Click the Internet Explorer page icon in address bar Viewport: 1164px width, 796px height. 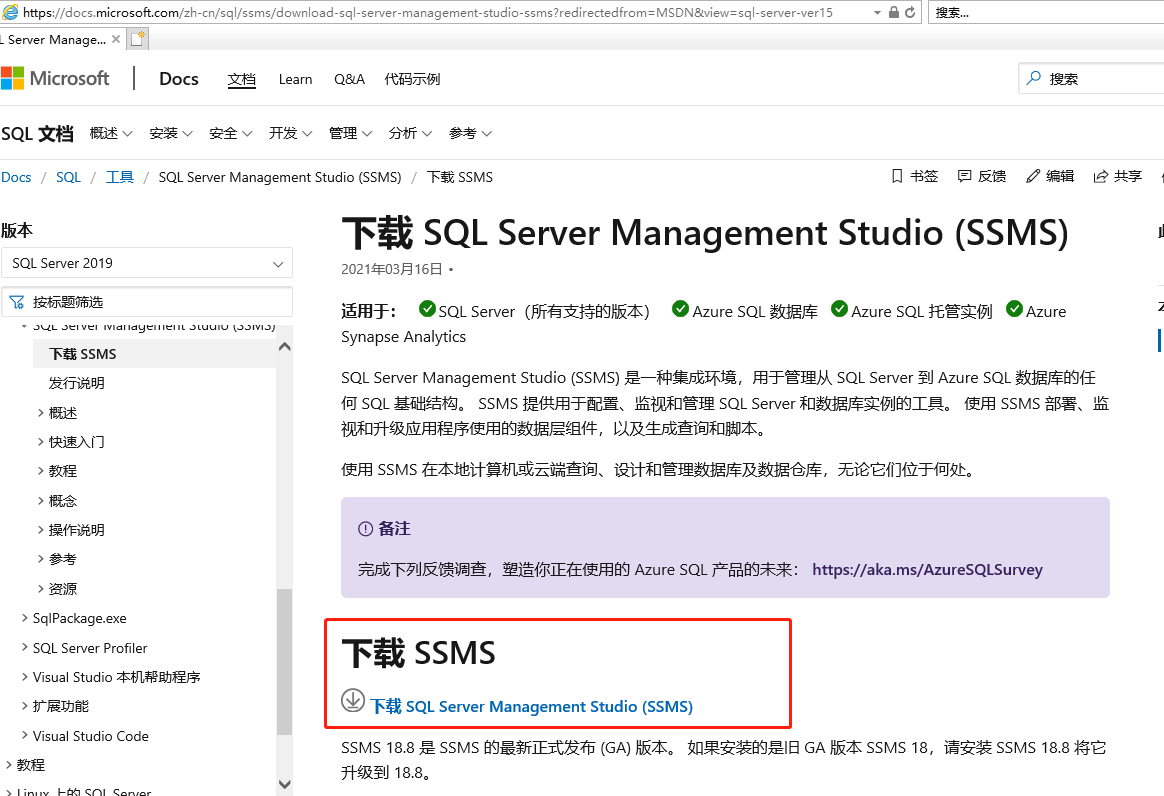tap(10, 12)
